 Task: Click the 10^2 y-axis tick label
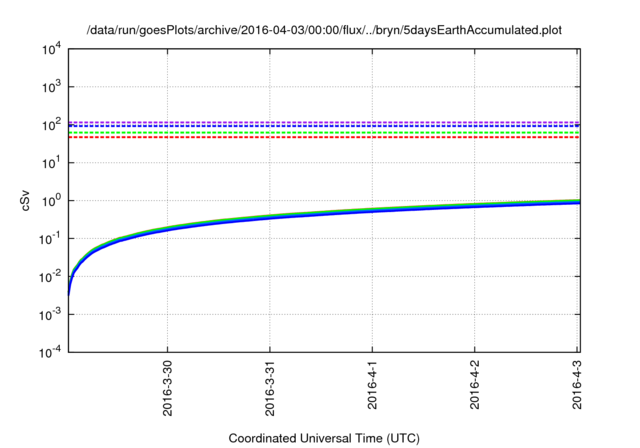point(51,125)
